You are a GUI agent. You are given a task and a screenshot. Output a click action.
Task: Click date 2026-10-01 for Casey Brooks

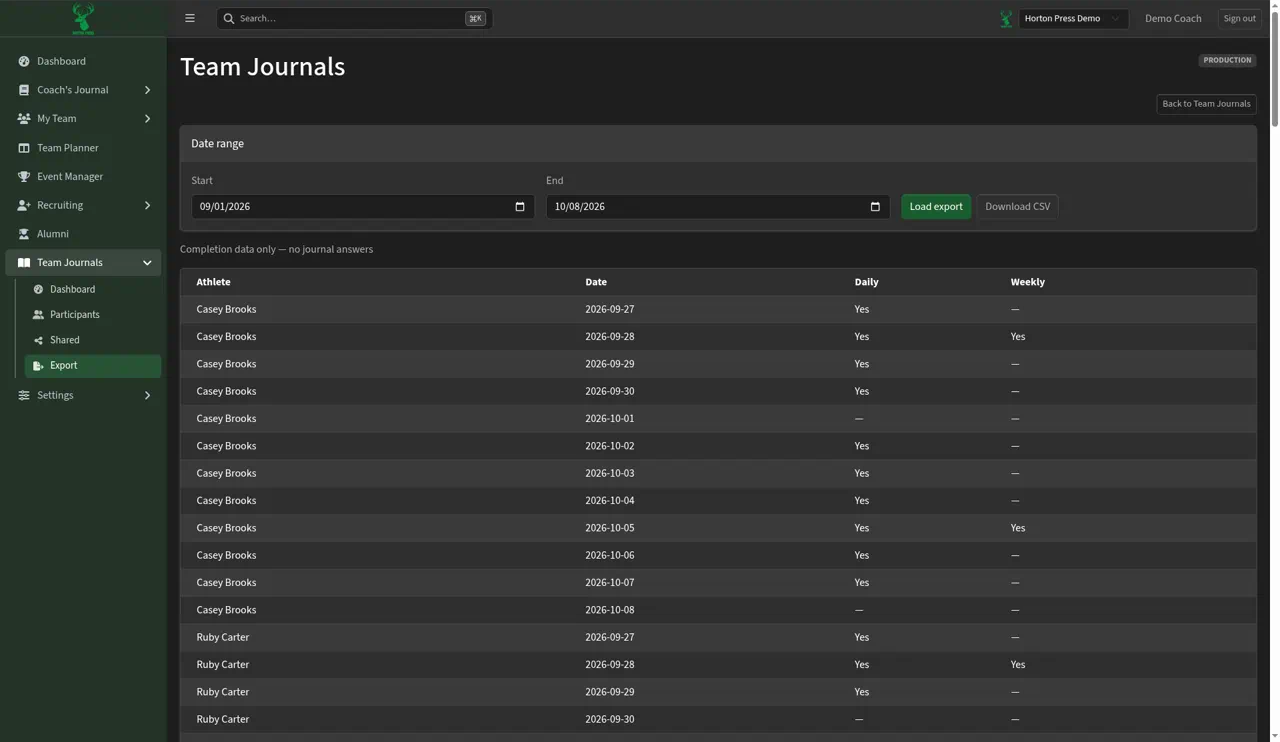[609, 419]
